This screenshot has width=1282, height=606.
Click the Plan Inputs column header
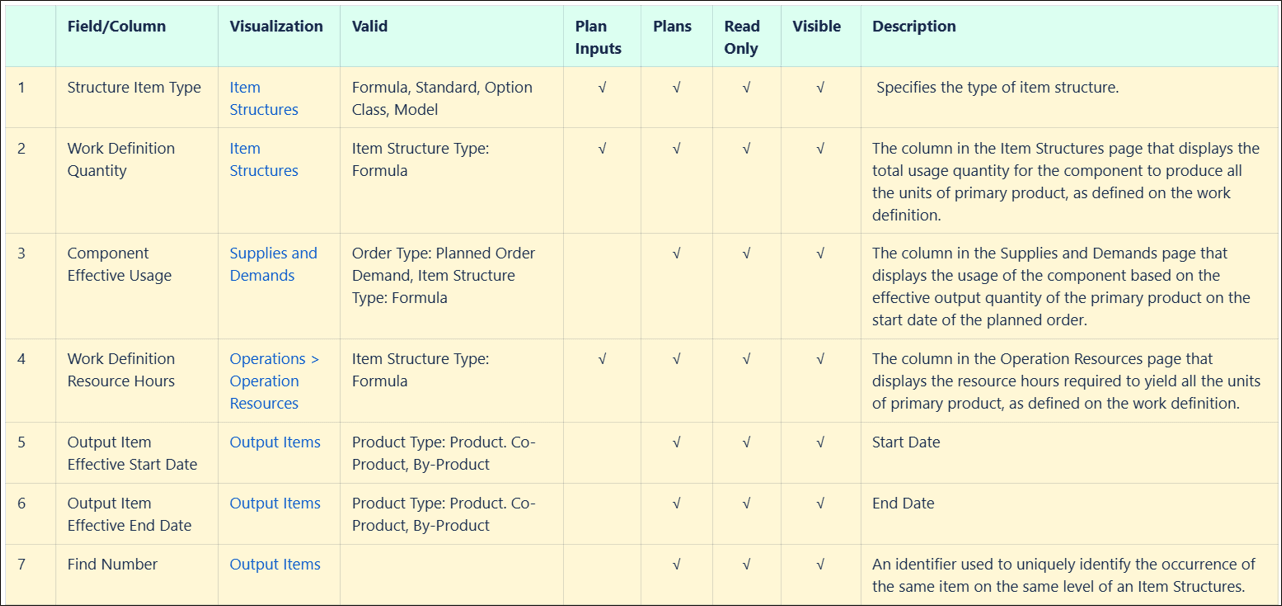tap(598, 37)
